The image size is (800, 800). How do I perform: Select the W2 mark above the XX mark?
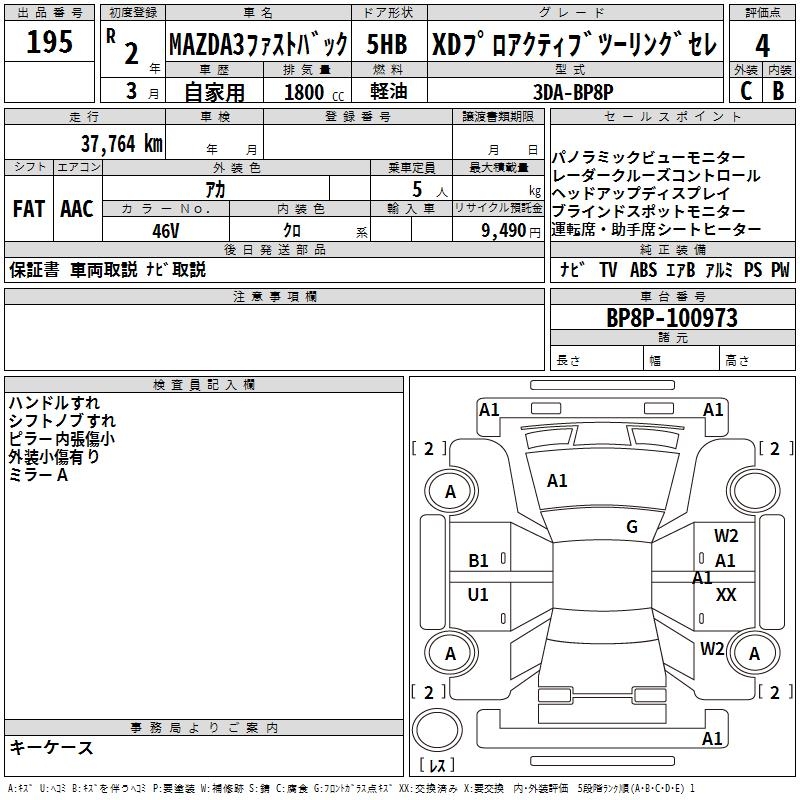[x=726, y=536]
